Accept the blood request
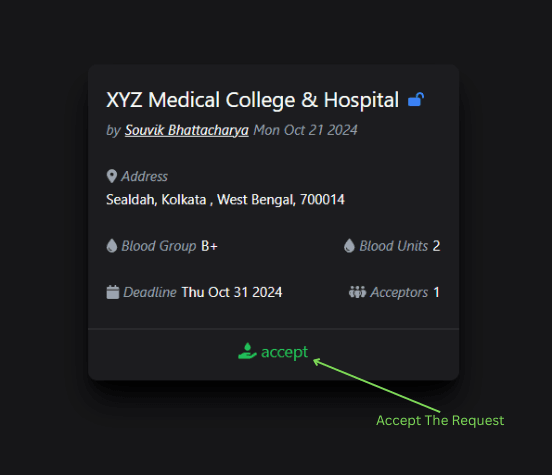Image resolution: width=552 pixels, height=475 pixels. click(x=273, y=352)
